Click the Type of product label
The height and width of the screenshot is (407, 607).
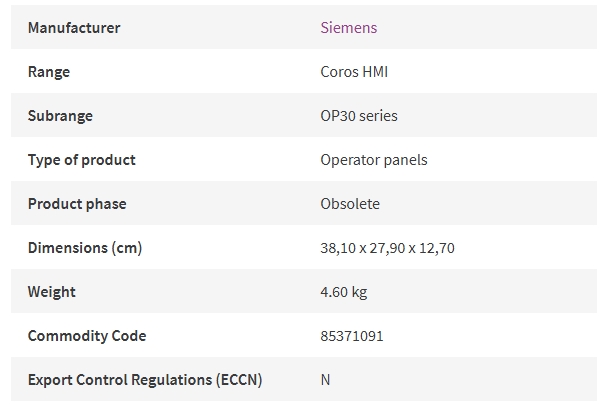pyautogui.click(x=82, y=160)
